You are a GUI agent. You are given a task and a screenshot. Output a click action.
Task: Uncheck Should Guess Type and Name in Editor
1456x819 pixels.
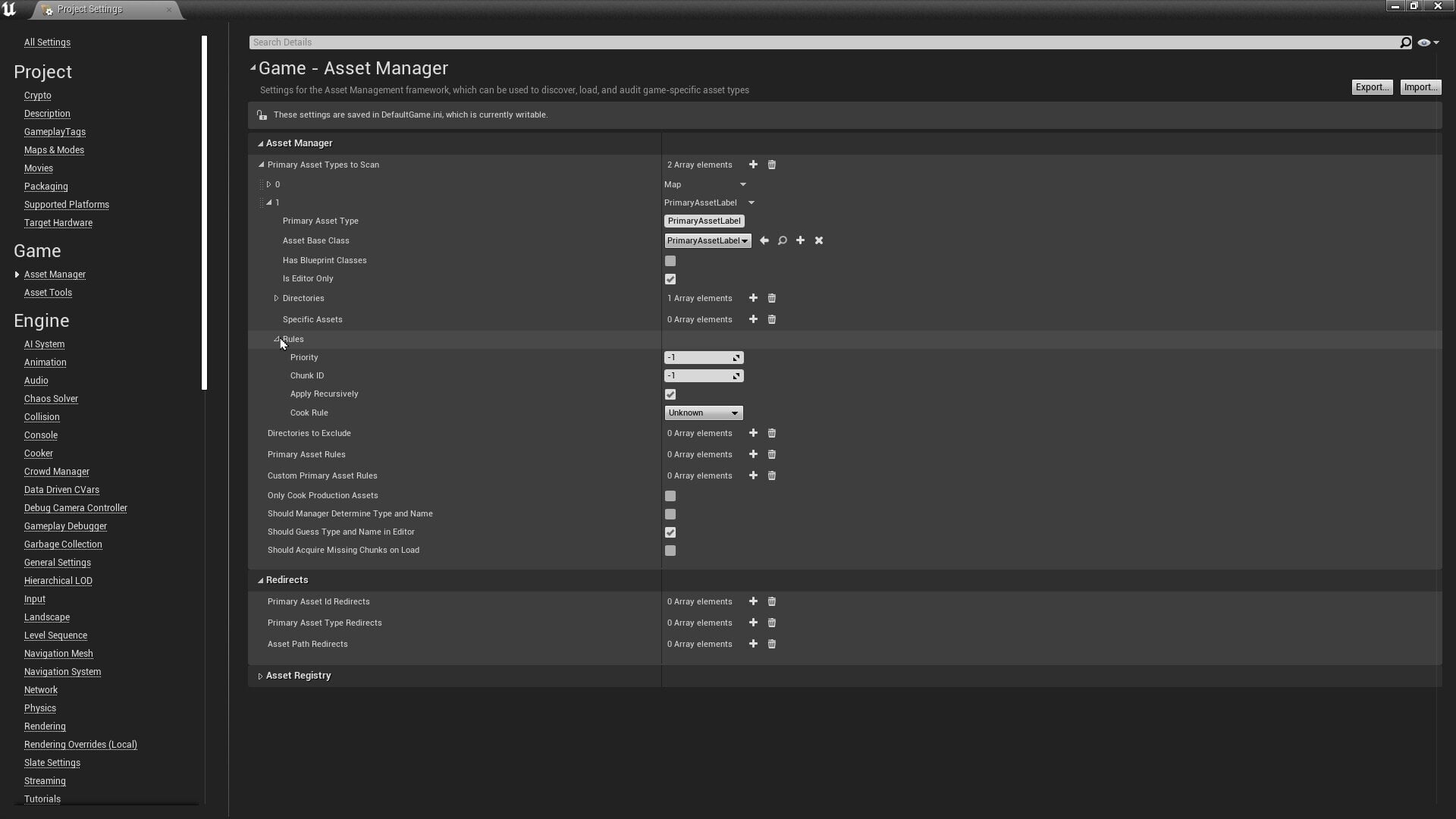(670, 532)
